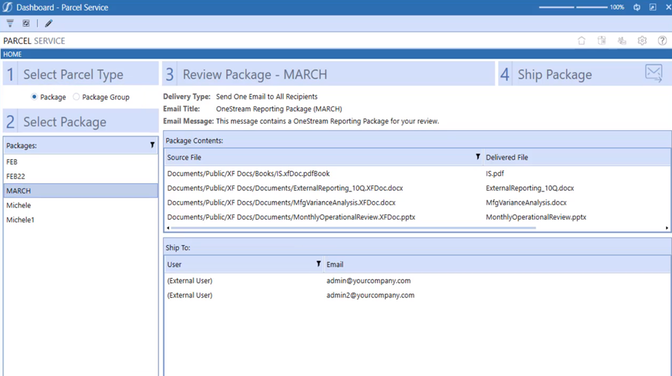This screenshot has width=672, height=376.
Task: Open the help question mark icon
Action: pos(662,41)
